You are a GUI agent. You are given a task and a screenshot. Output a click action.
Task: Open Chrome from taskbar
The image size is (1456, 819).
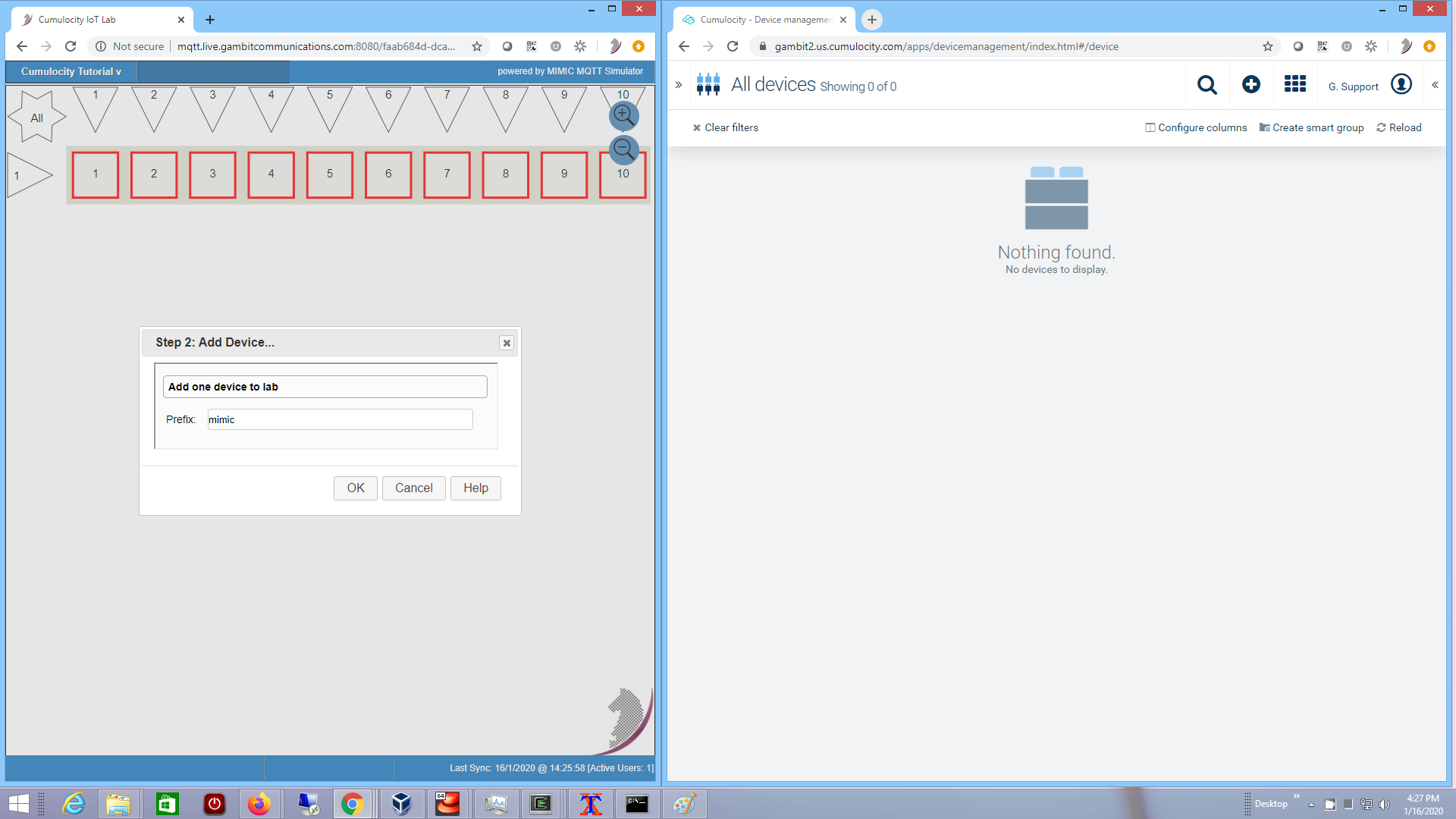coord(352,804)
